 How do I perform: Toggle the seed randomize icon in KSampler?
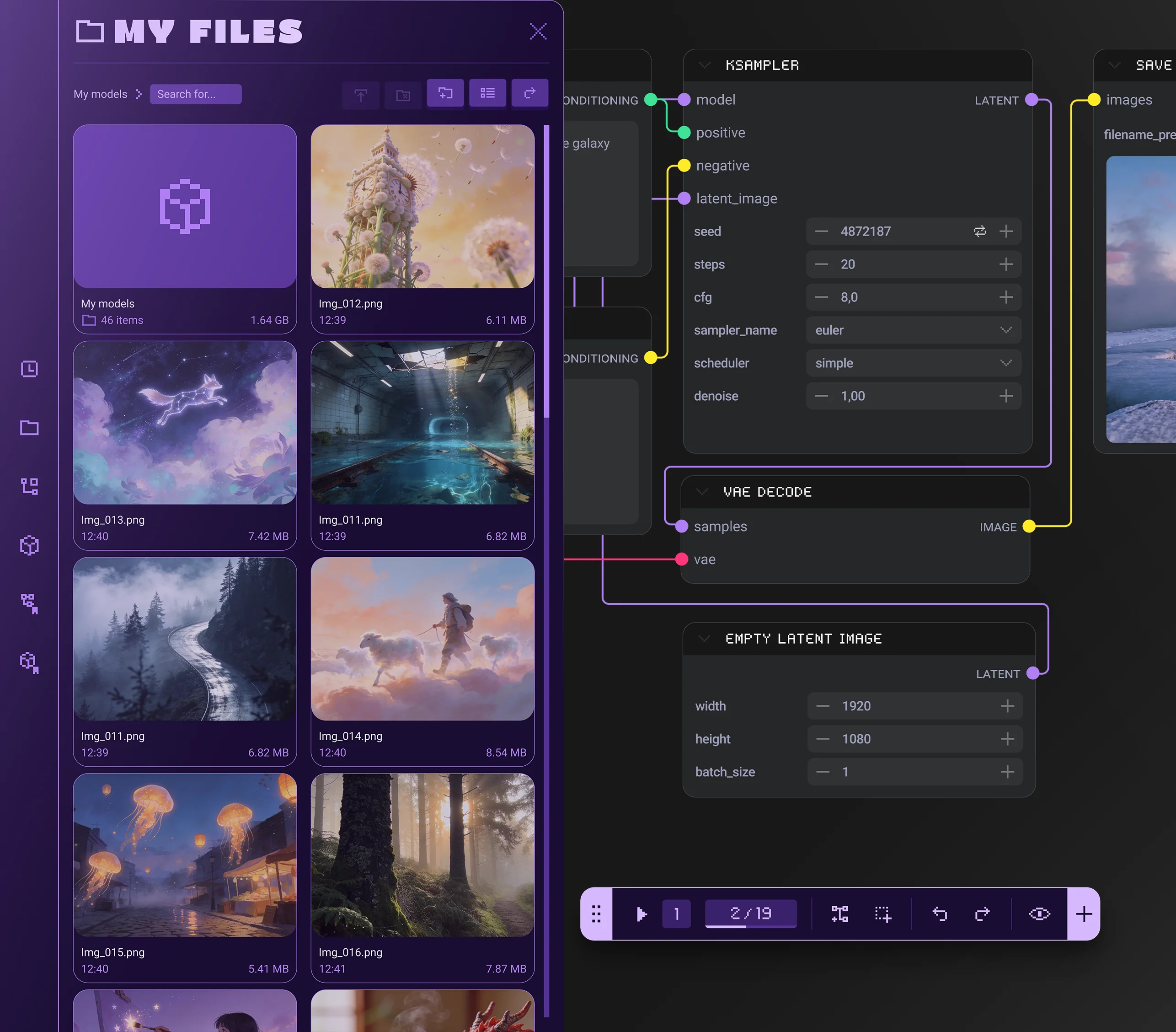pyautogui.click(x=979, y=231)
